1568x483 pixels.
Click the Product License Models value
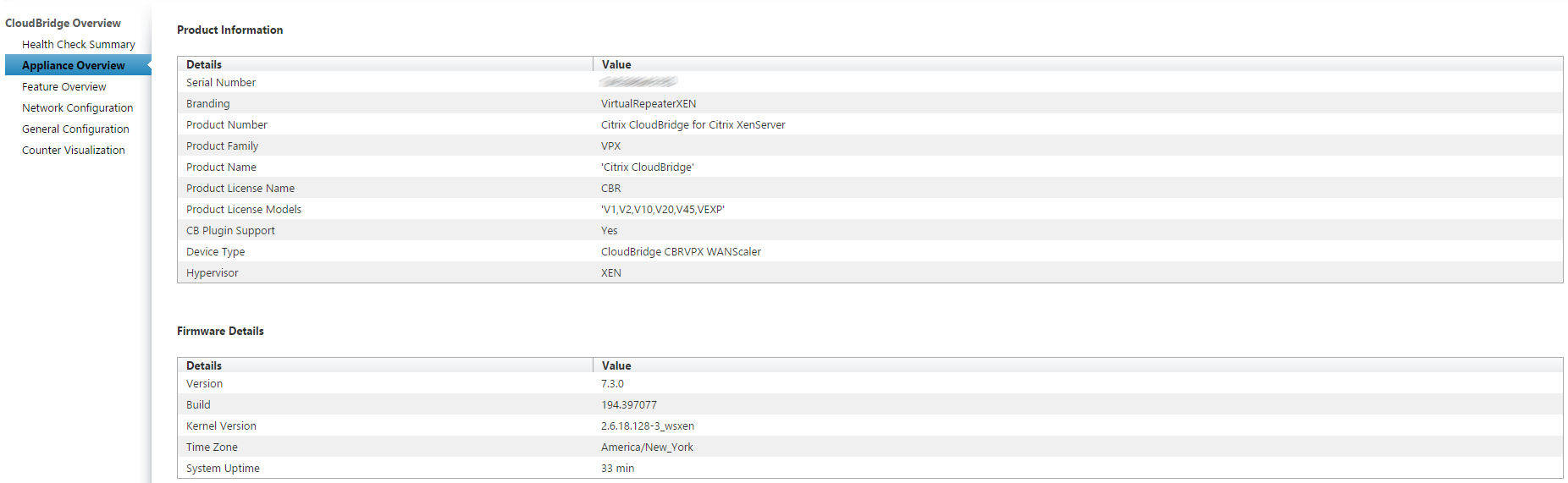pos(662,210)
